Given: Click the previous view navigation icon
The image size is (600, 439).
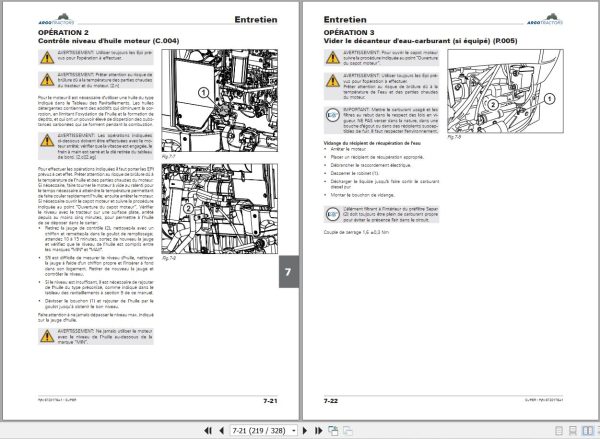Looking at the screenshot, I should point(333,431).
